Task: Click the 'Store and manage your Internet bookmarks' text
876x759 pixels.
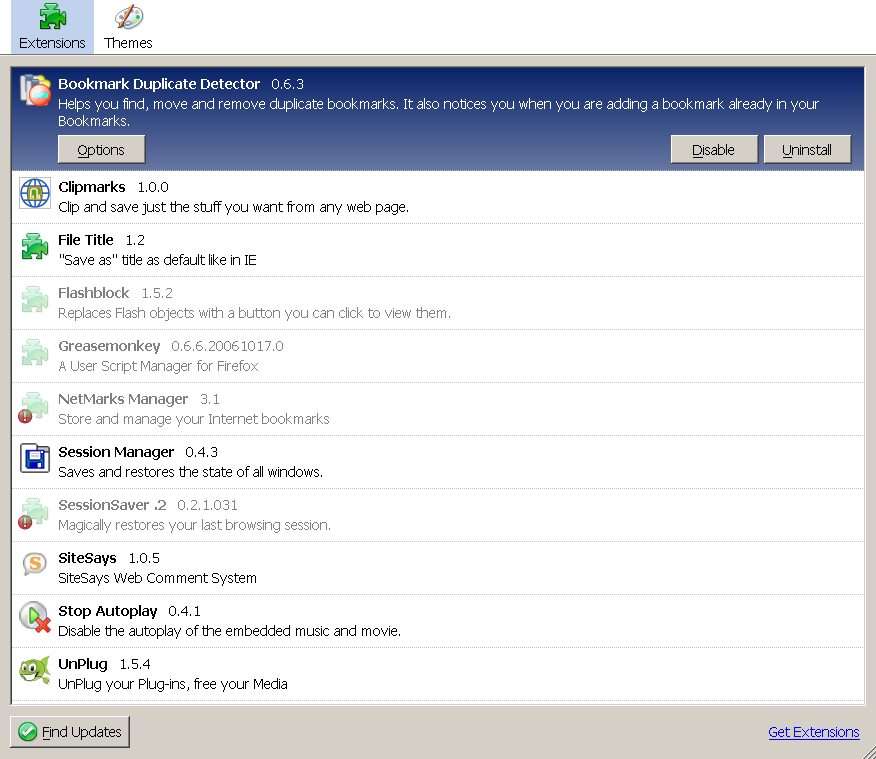Action: coord(194,419)
